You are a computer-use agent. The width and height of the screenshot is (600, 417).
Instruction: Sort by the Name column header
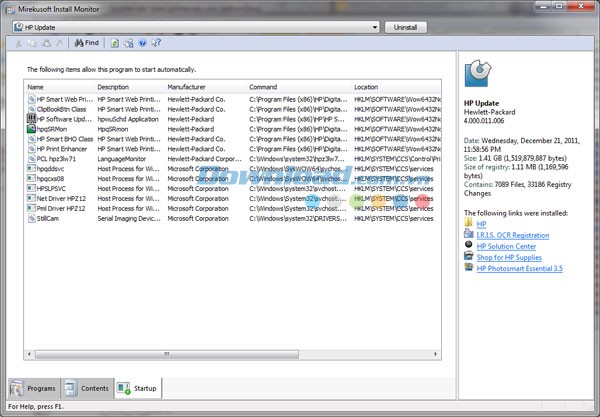[x=59, y=87]
